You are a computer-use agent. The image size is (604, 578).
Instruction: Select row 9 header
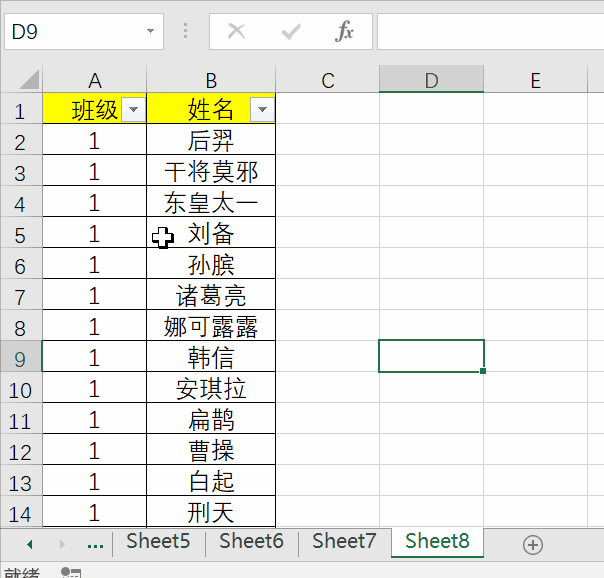[21, 357]
